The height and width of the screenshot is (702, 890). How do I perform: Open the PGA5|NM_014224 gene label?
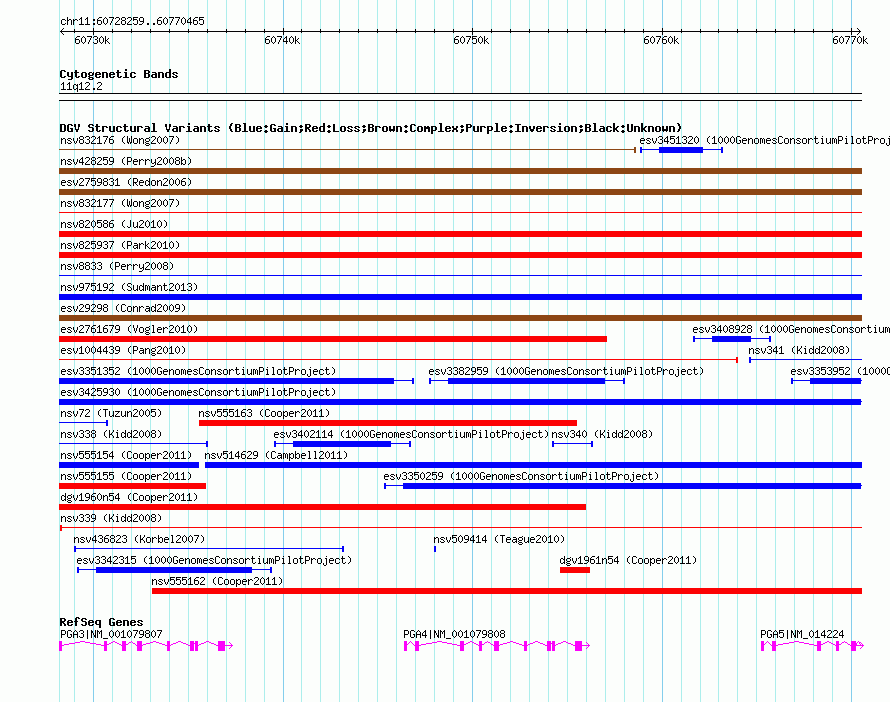point(802,634)
